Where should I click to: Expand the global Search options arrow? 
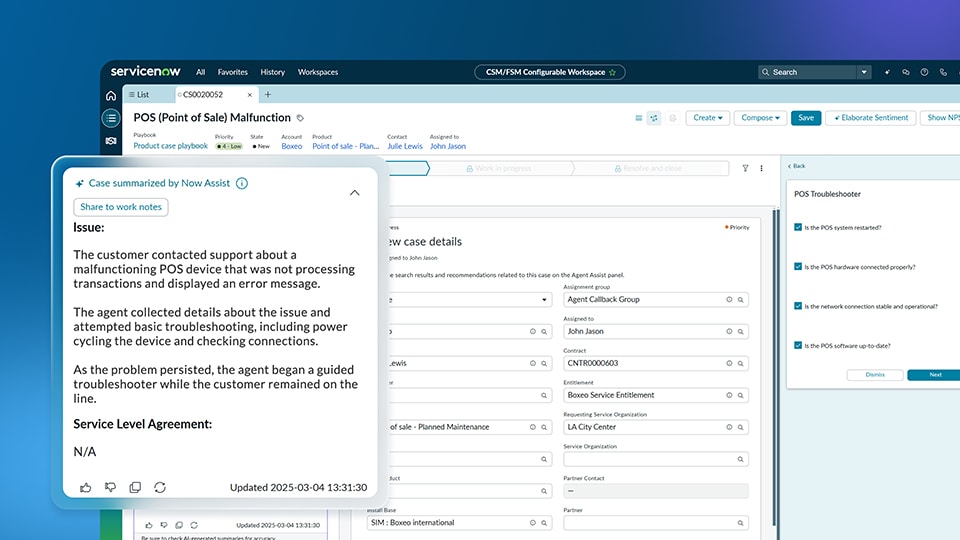coord(864,72)
